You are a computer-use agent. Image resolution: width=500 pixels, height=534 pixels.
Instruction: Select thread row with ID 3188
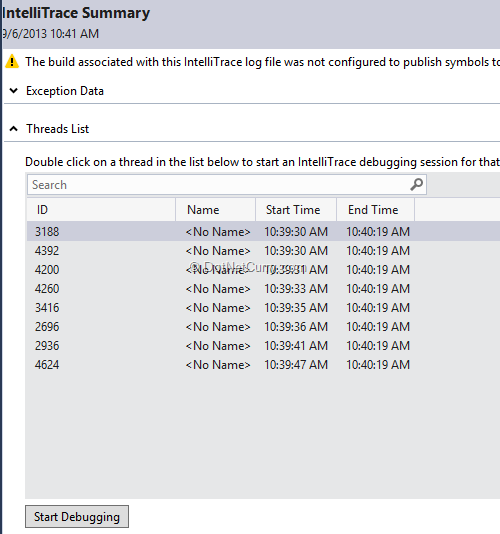coord(263,232)
